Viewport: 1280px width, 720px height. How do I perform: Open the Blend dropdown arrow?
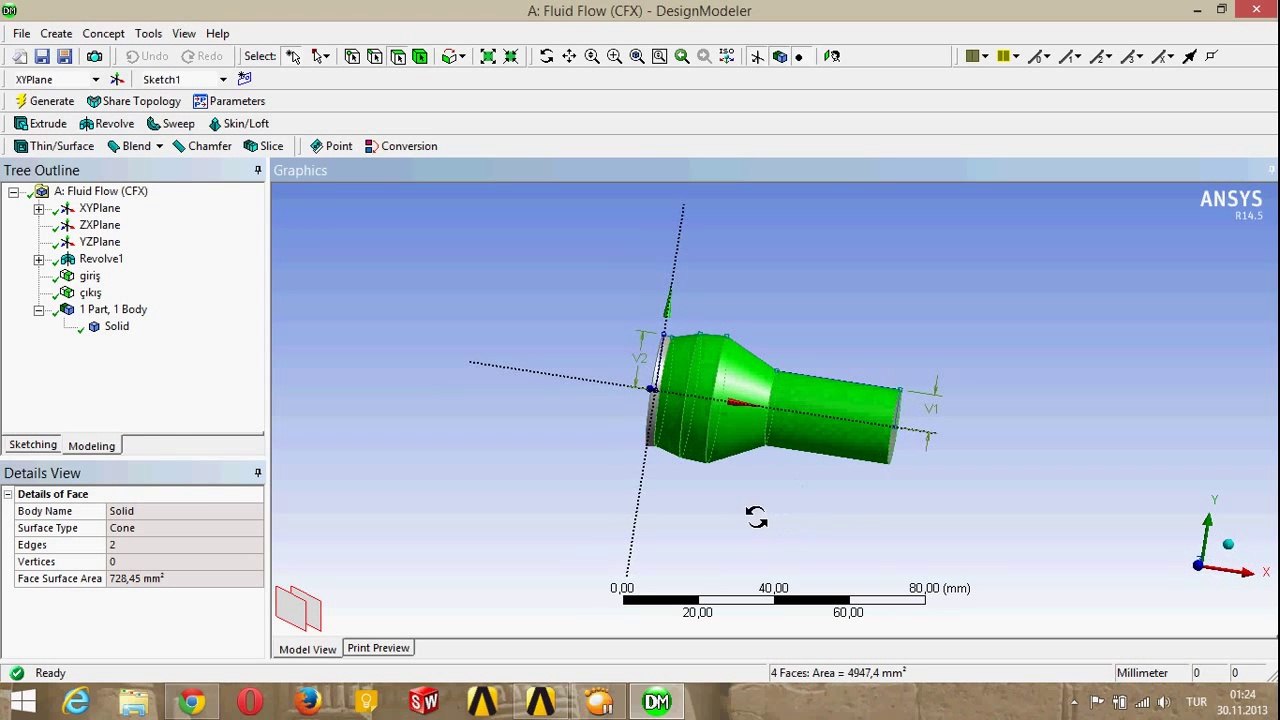(159, 146)
